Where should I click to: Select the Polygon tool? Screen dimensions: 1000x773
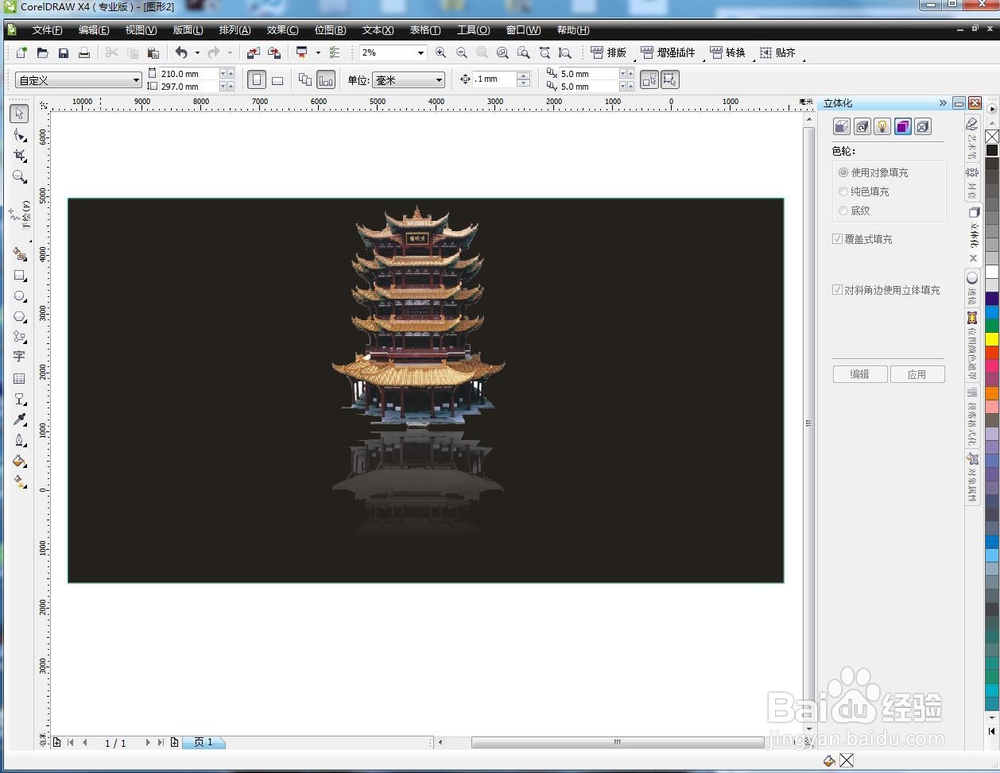tap(20, 317)
